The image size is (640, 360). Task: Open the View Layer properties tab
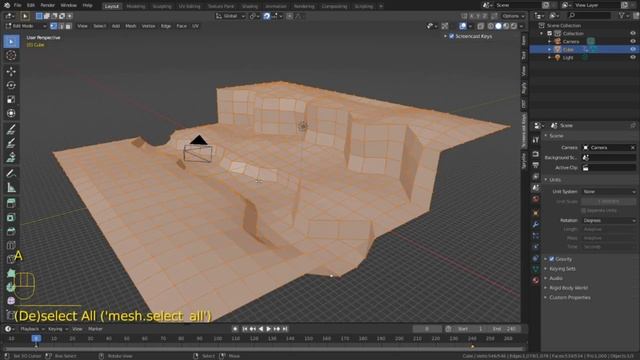coord(536,176)
